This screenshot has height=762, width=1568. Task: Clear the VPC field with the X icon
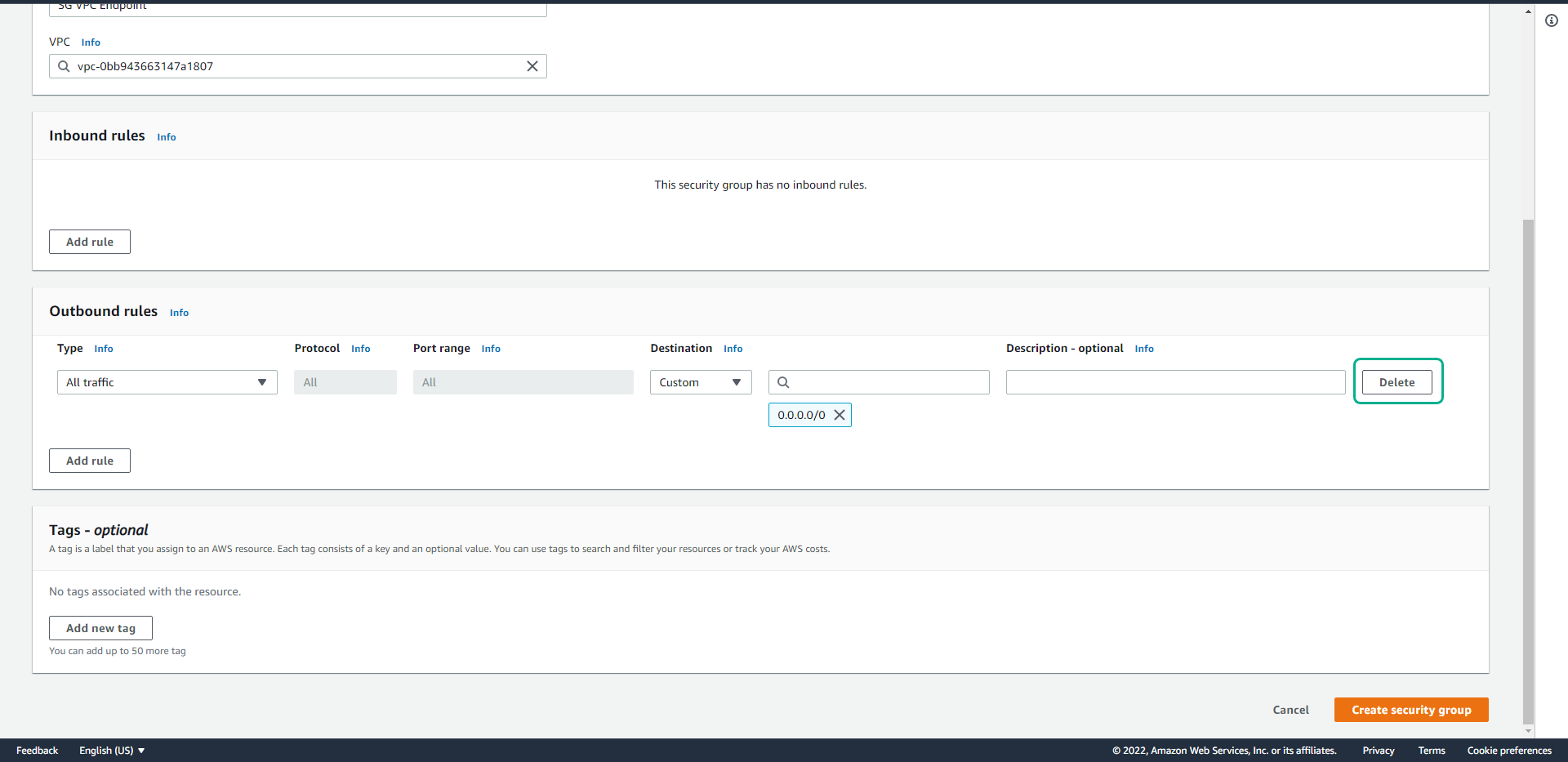pyautogui.click(x=532, y=66)
